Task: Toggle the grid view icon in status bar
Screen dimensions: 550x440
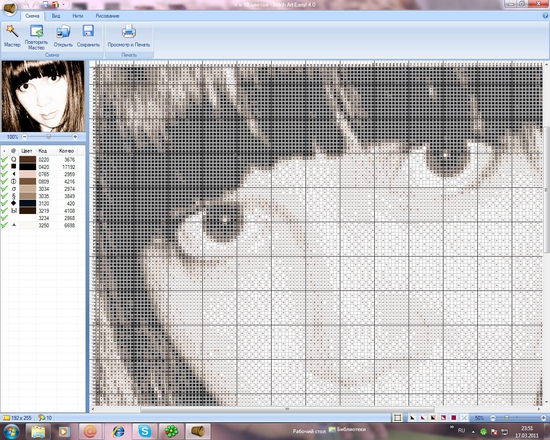Action: (x=397, y=418)
